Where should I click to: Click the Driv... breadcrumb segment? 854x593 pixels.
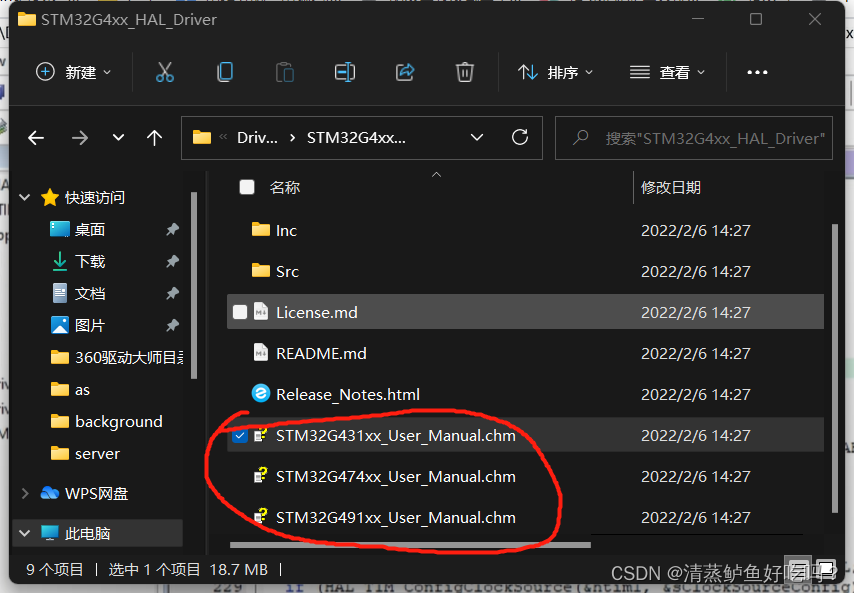[257, 137]
